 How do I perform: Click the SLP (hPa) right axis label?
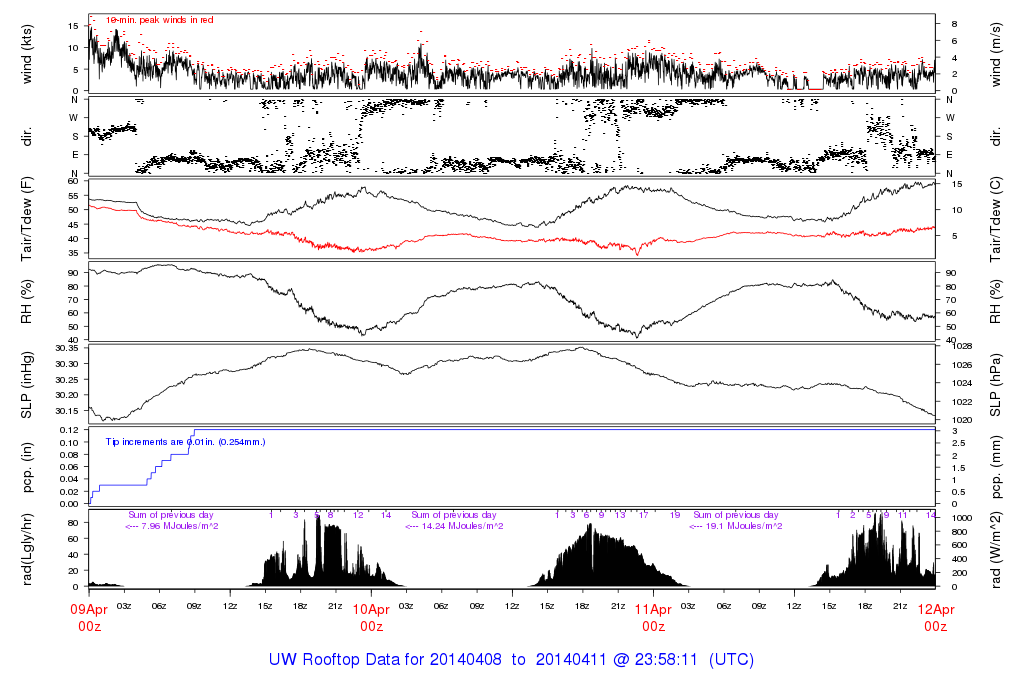995,385
